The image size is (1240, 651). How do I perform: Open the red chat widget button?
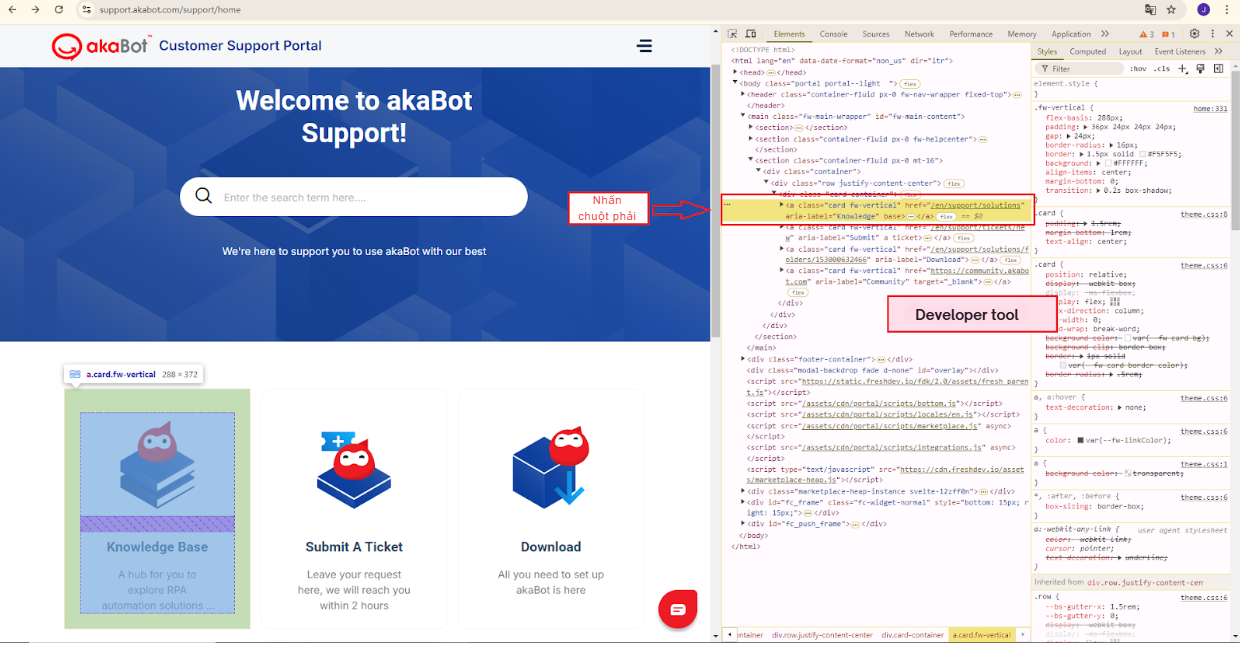coord(677,609)
